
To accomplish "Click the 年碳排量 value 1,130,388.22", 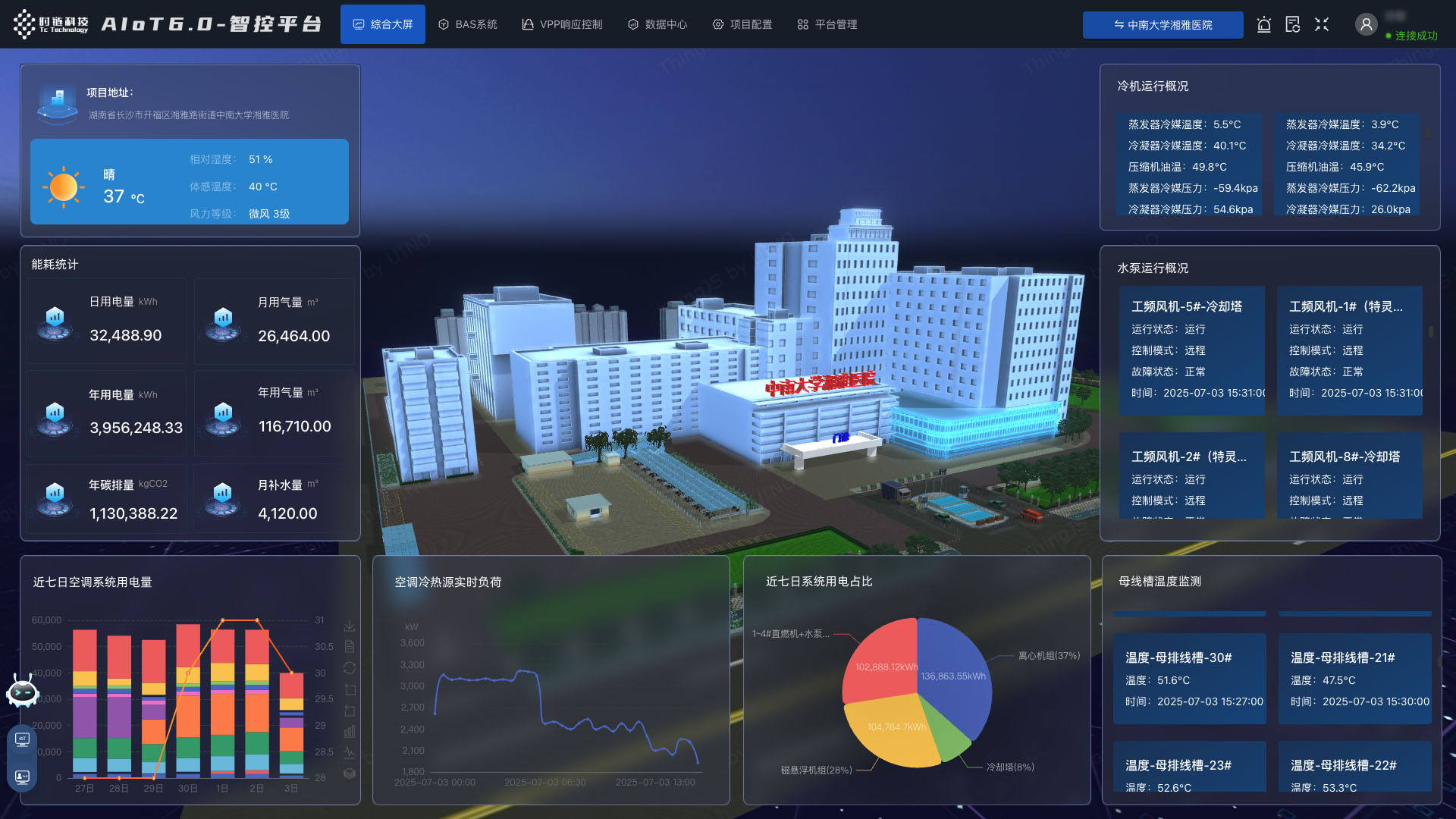I will (133, 513).
